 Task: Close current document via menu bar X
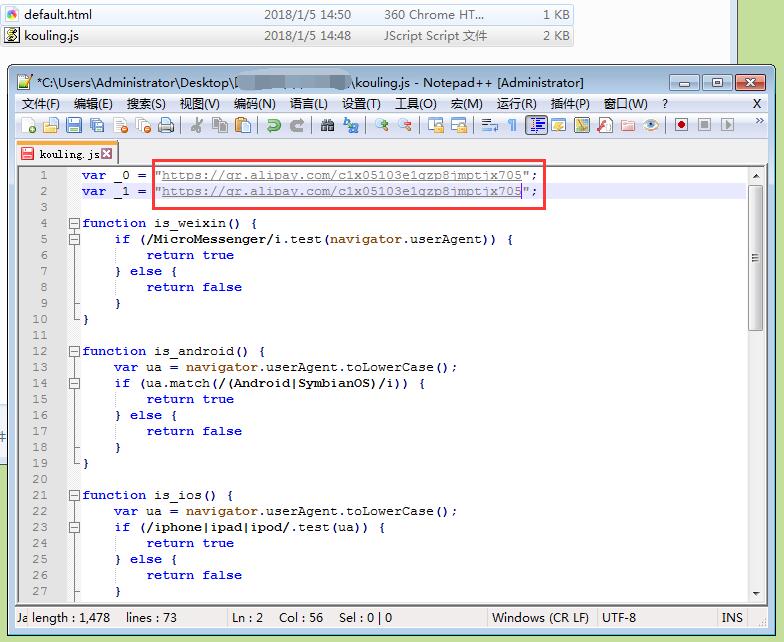pyautogui.click(x=757, y=104)
